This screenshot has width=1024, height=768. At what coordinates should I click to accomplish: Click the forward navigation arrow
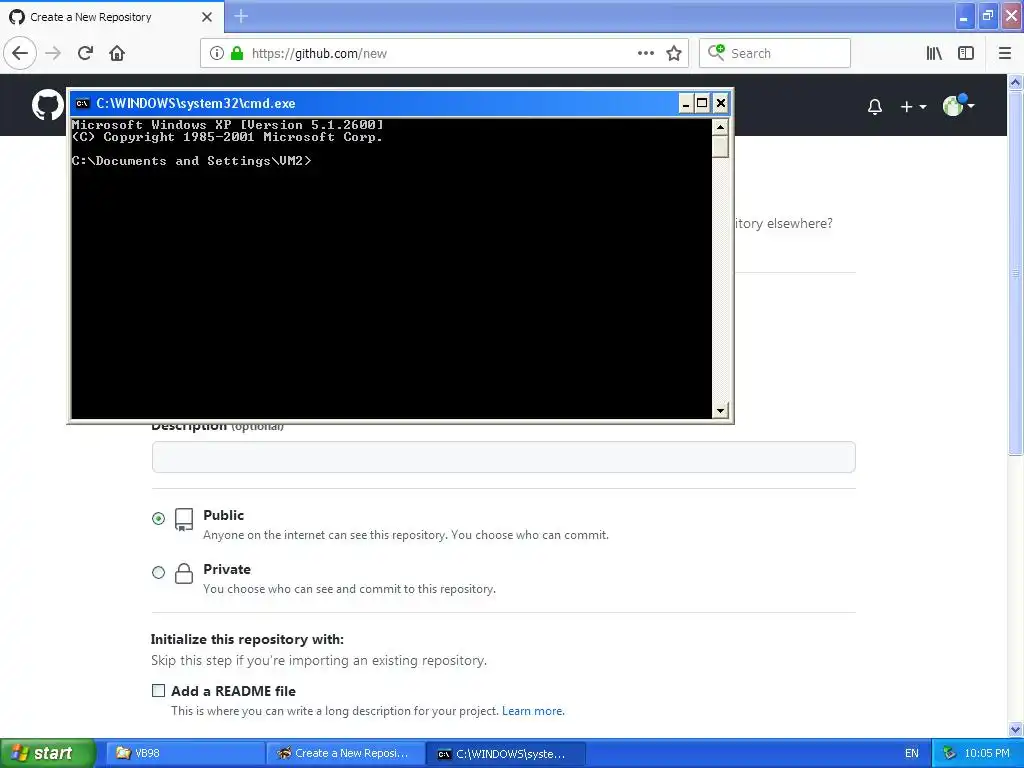click(x=53, y=53)
